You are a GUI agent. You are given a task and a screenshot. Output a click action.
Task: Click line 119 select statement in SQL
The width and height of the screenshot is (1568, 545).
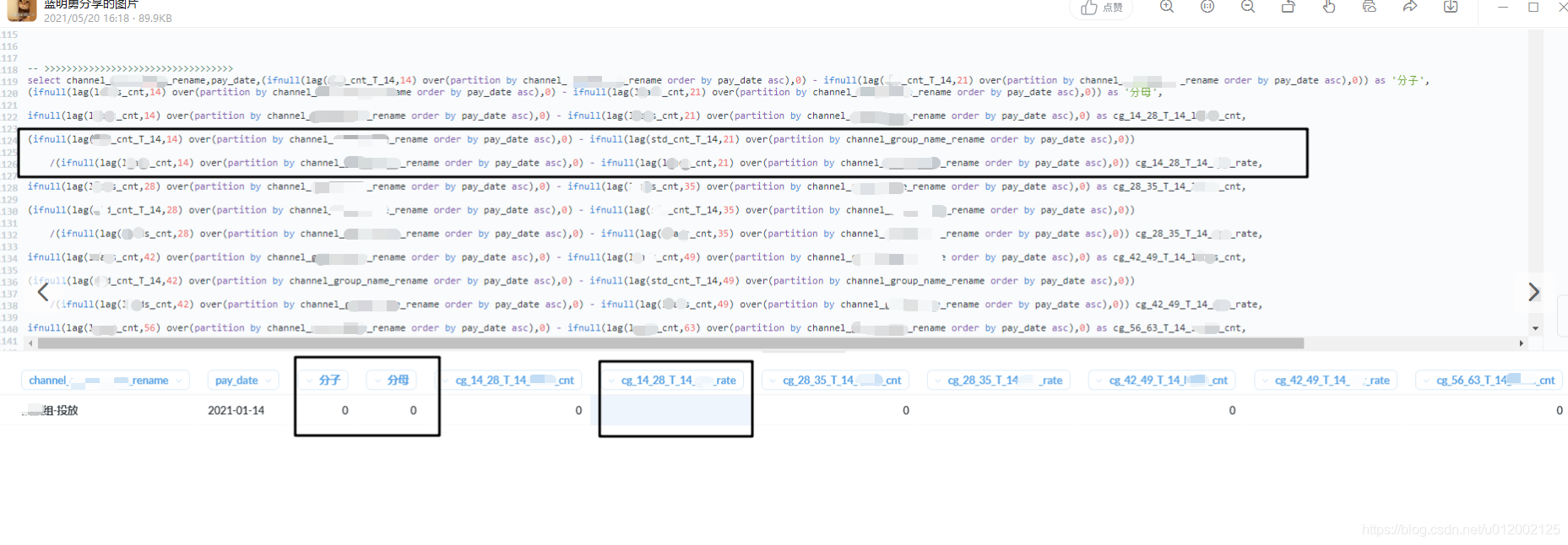[728, 81]
